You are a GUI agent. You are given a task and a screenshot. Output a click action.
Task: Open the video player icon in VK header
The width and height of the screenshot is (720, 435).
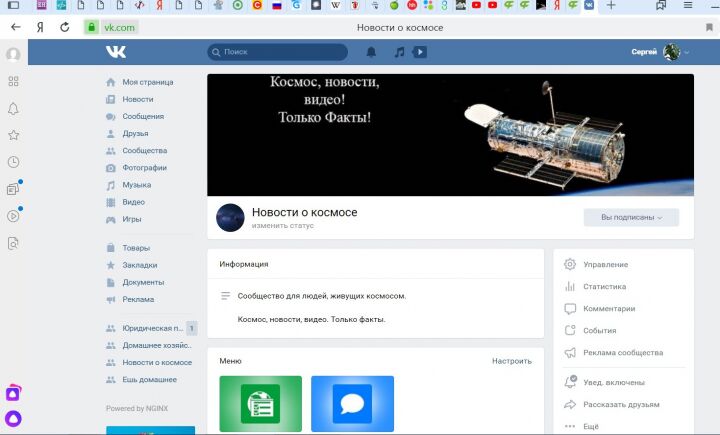tap(420, 52)
